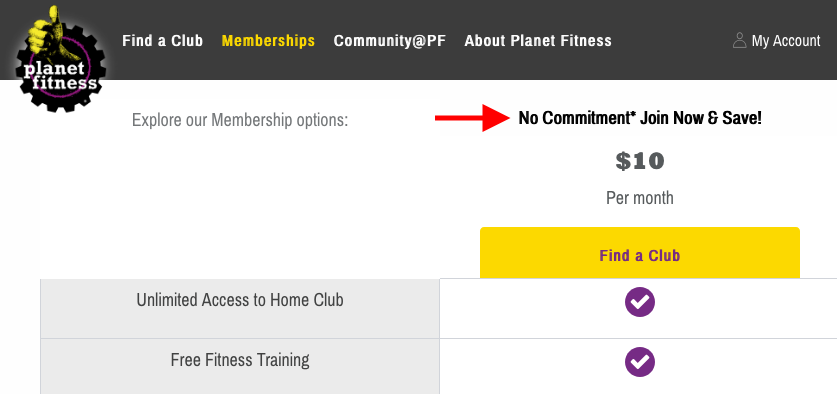Open the My Account link
The image size is (837, 394).
[777, 41]
